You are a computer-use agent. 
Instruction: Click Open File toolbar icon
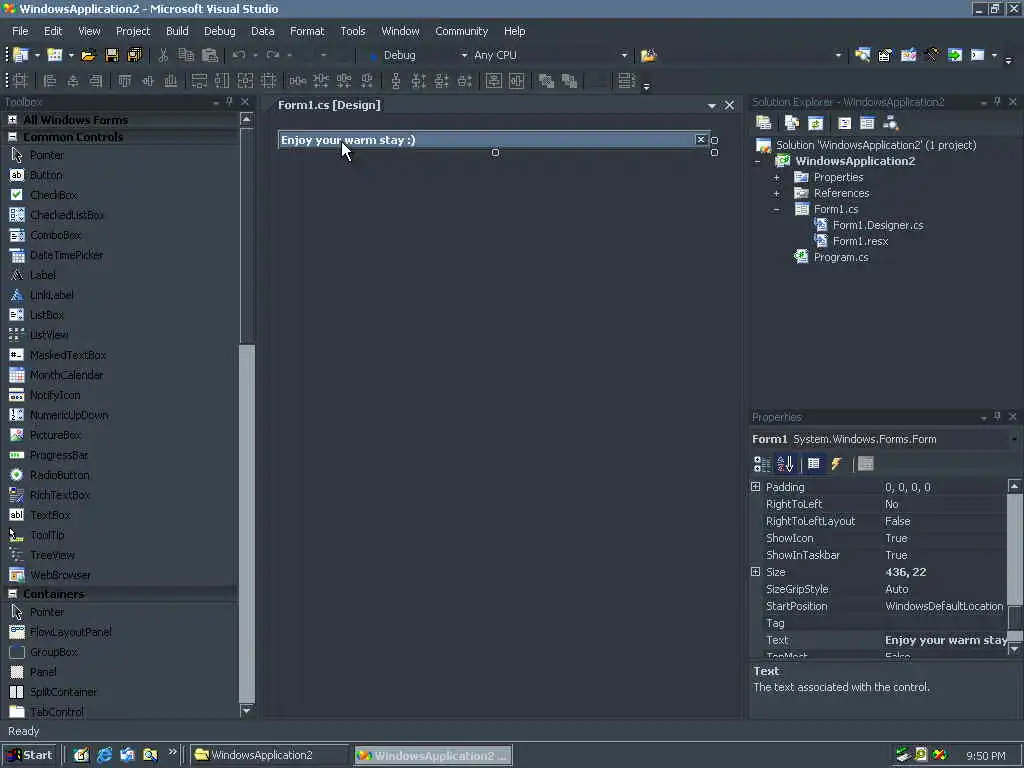[x=88, y=56]
